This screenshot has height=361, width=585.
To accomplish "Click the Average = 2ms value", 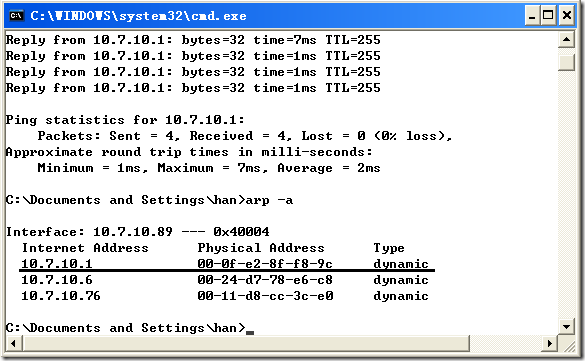I will pyautogui.click(x=329, y=168).
